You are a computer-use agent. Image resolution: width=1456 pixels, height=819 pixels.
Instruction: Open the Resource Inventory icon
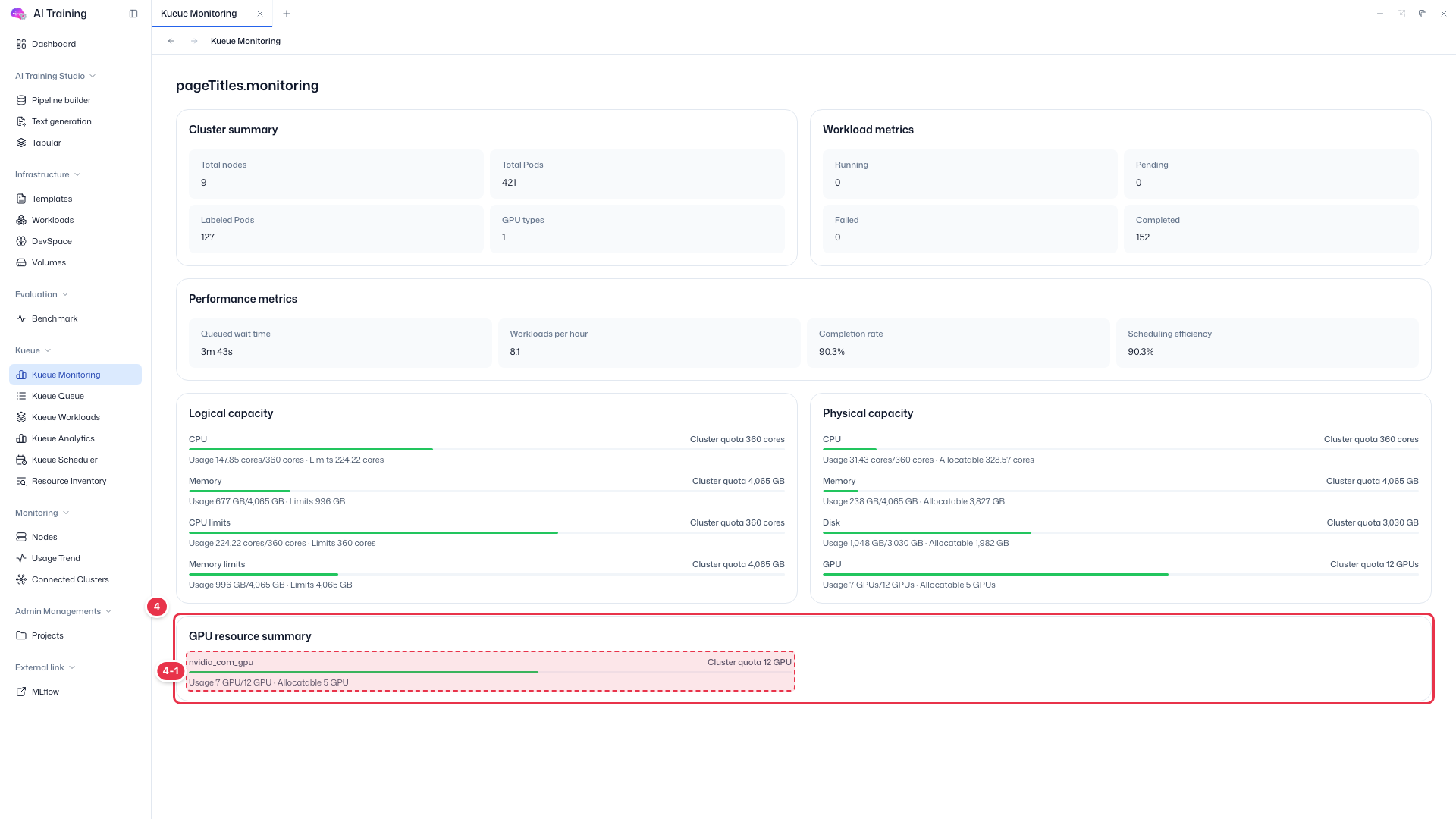point(21,481)
